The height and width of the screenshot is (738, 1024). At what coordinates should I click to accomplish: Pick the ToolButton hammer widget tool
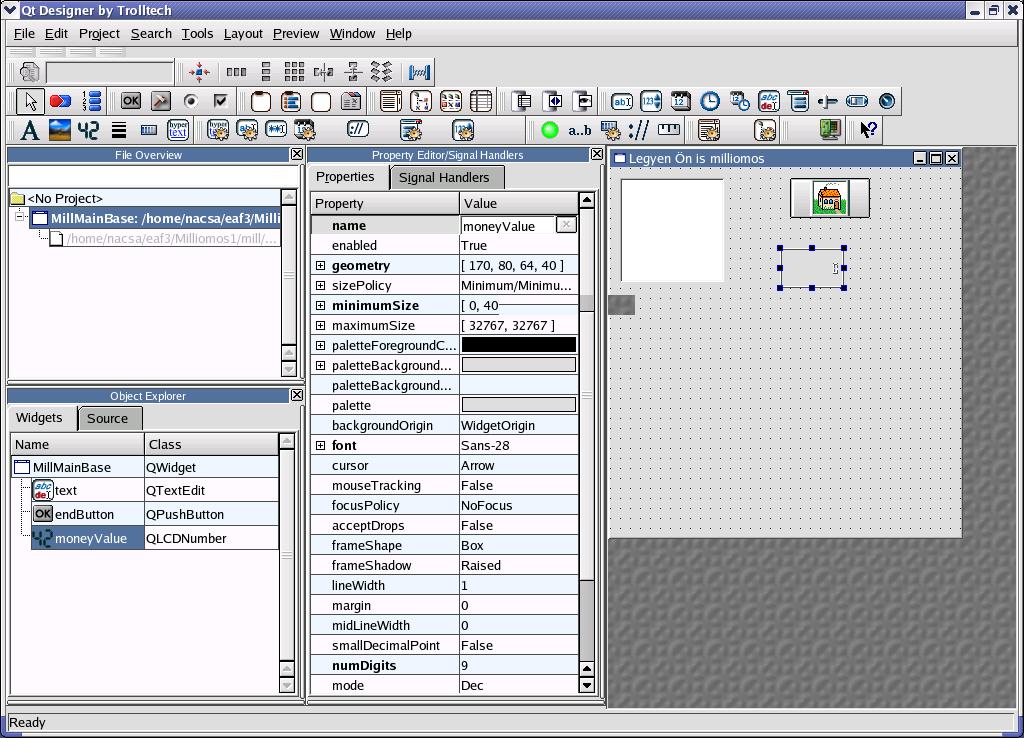coord(161,101)
